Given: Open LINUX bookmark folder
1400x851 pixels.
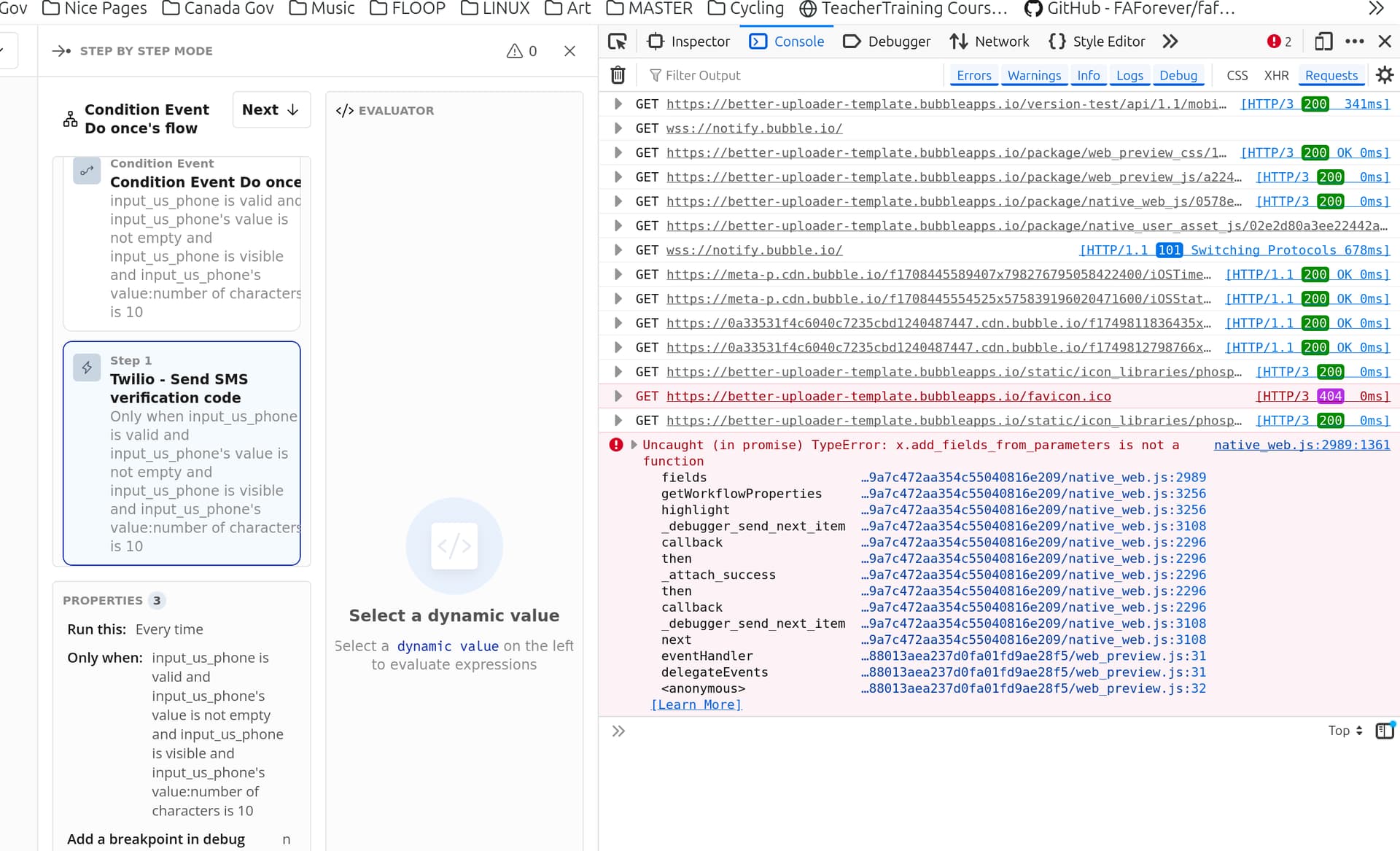Looking at the screenshot, I should (495, 9).
